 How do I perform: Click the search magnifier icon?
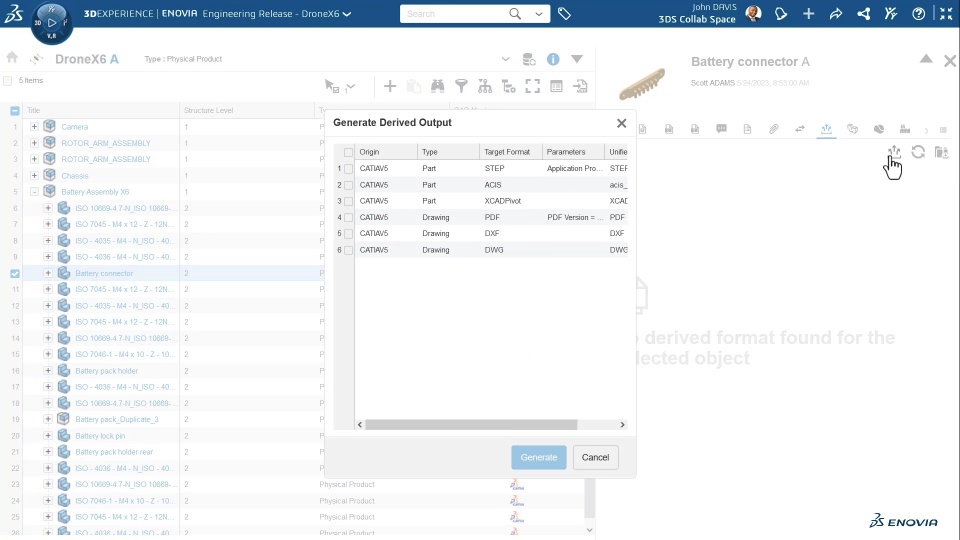pos(515,13)
